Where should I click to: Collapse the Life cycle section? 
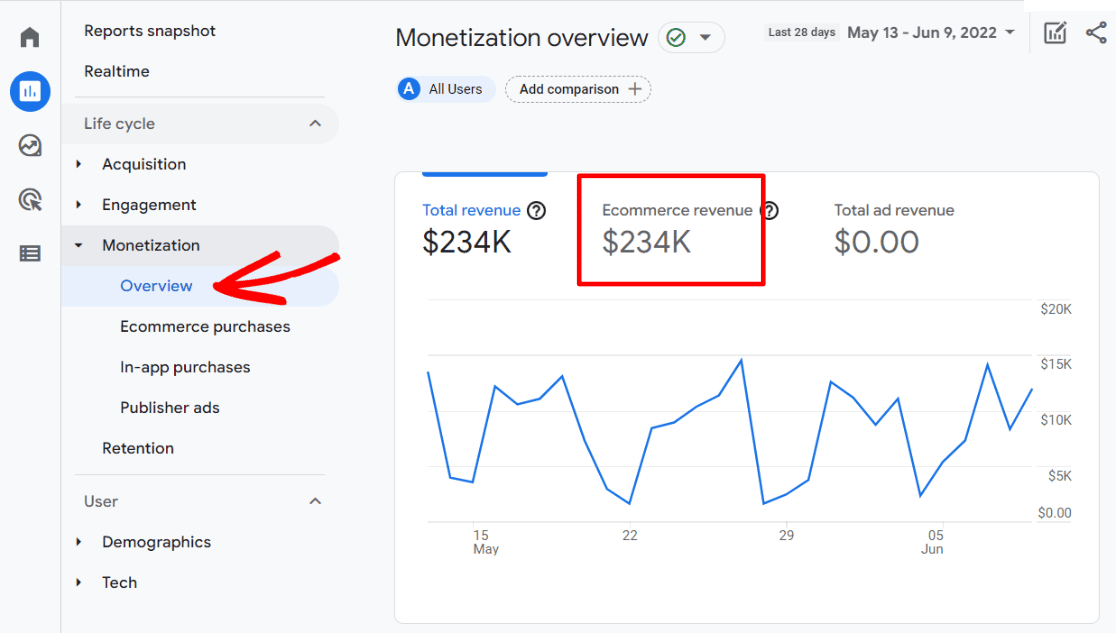coord(316,124)
